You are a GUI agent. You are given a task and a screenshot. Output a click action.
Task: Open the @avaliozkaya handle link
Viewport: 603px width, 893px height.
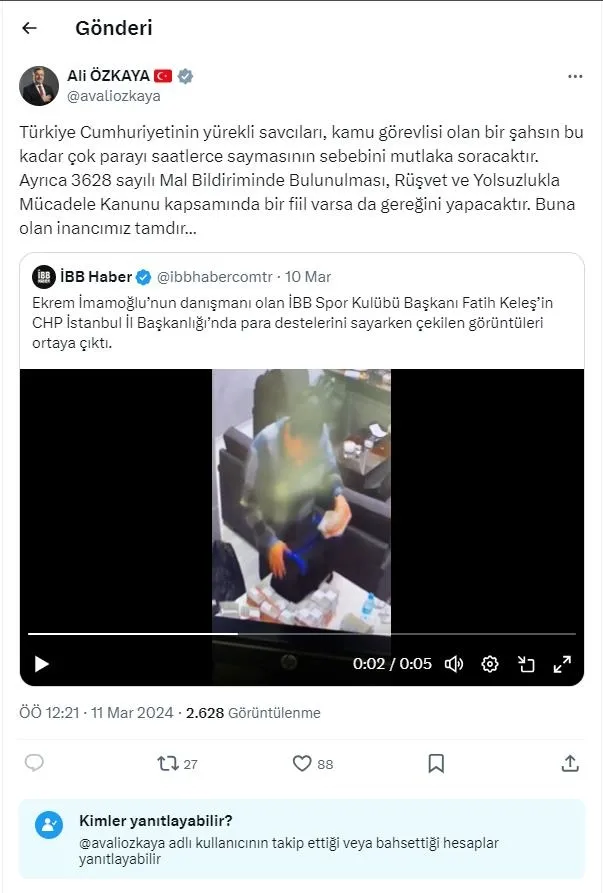coord(113,96)
